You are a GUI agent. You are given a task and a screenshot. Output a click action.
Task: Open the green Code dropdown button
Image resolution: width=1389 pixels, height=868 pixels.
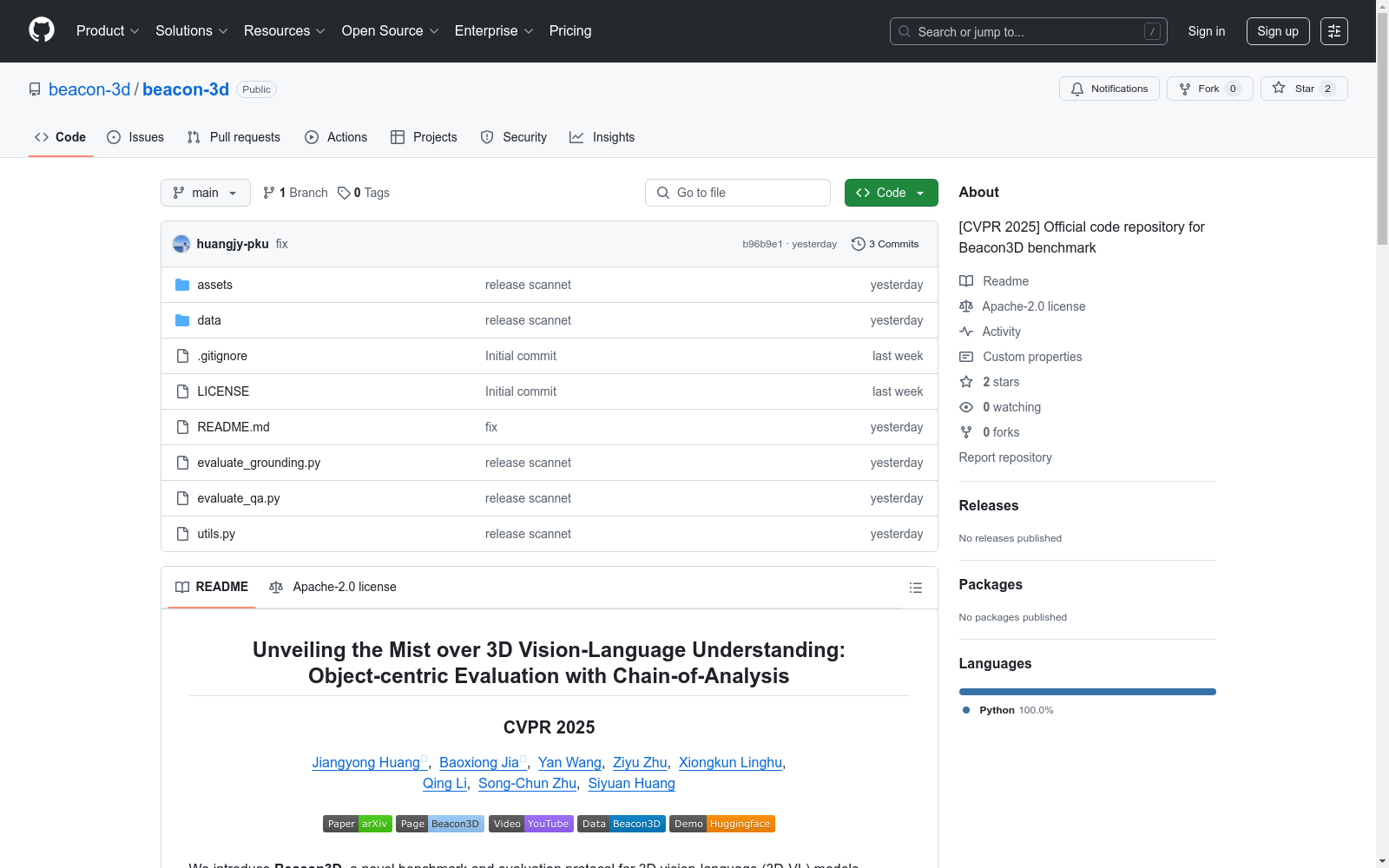point(891,193)
